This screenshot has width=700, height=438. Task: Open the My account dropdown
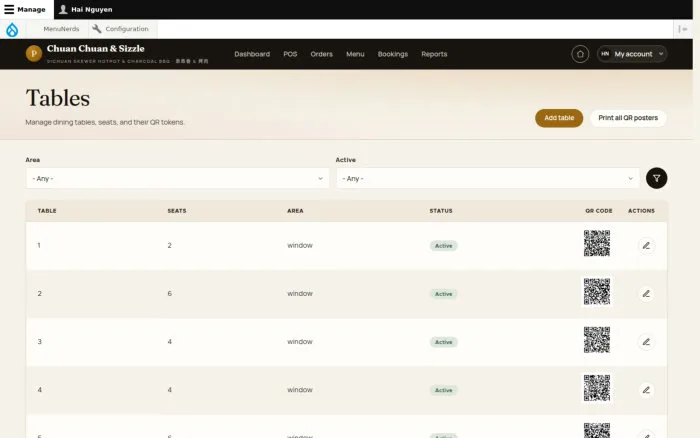pos(632,54)
